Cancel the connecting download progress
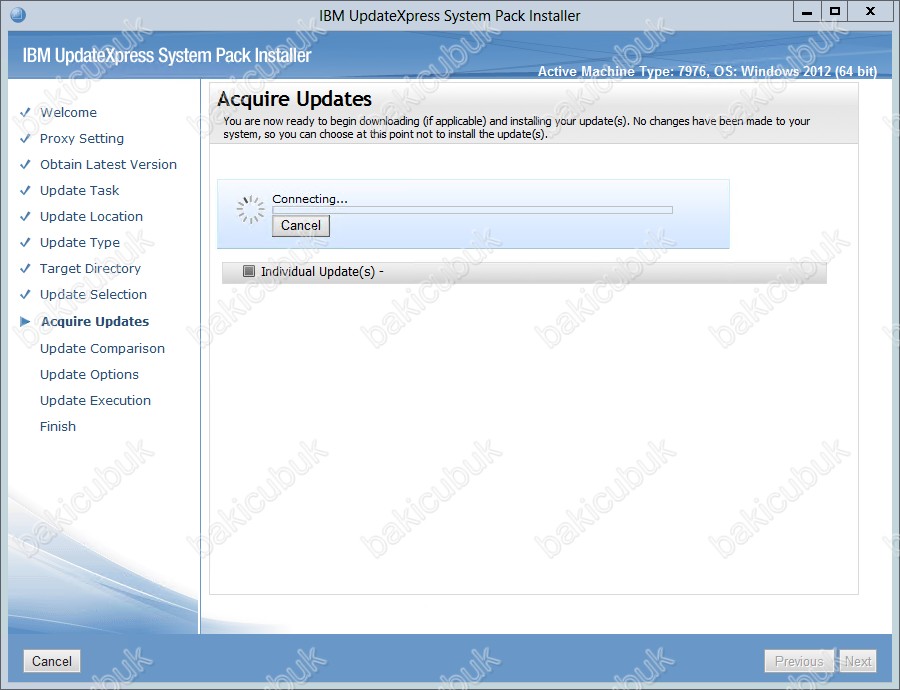The height and width of the screenshot is (690, 900). tap(300, 226)
